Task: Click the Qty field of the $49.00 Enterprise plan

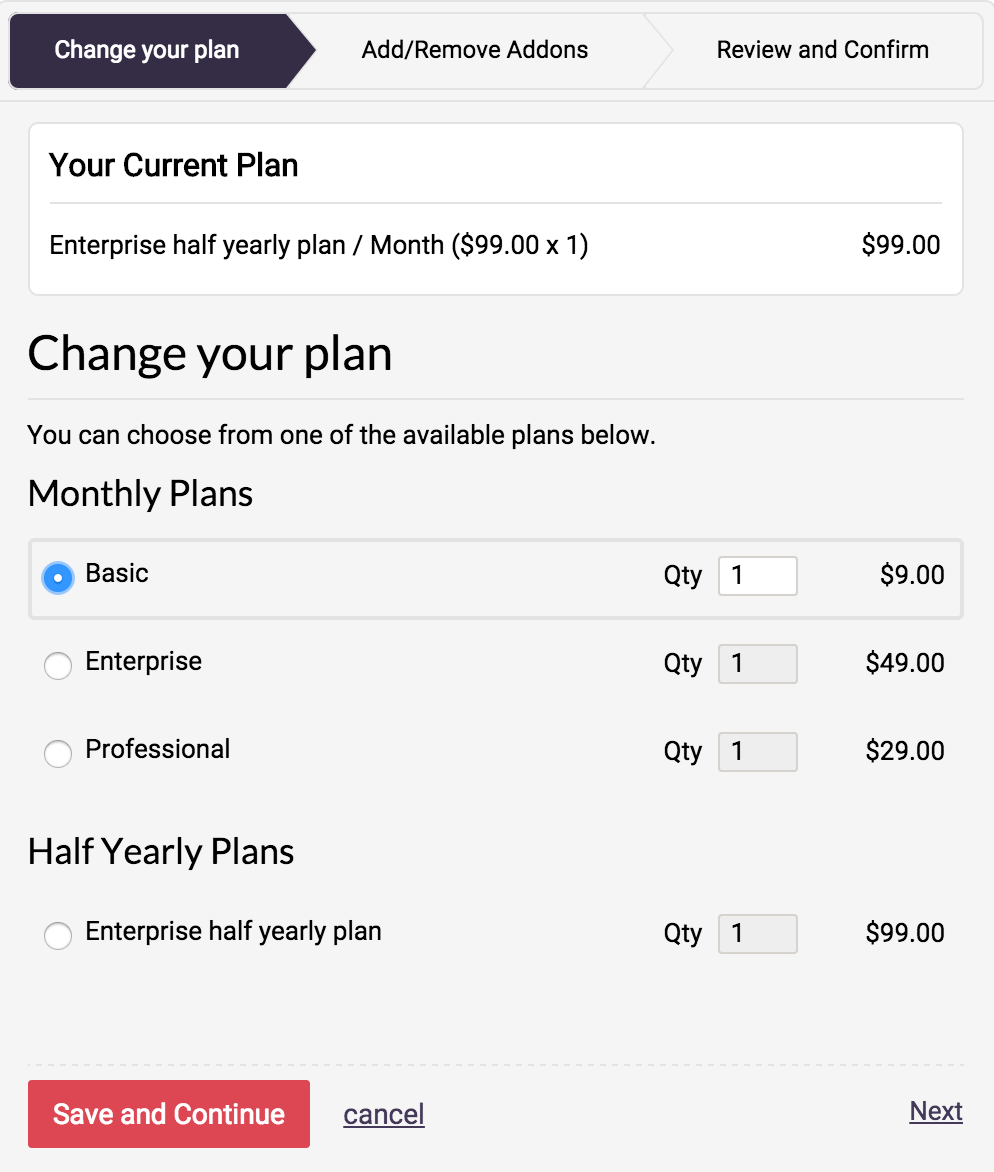Action: point(757,664)
